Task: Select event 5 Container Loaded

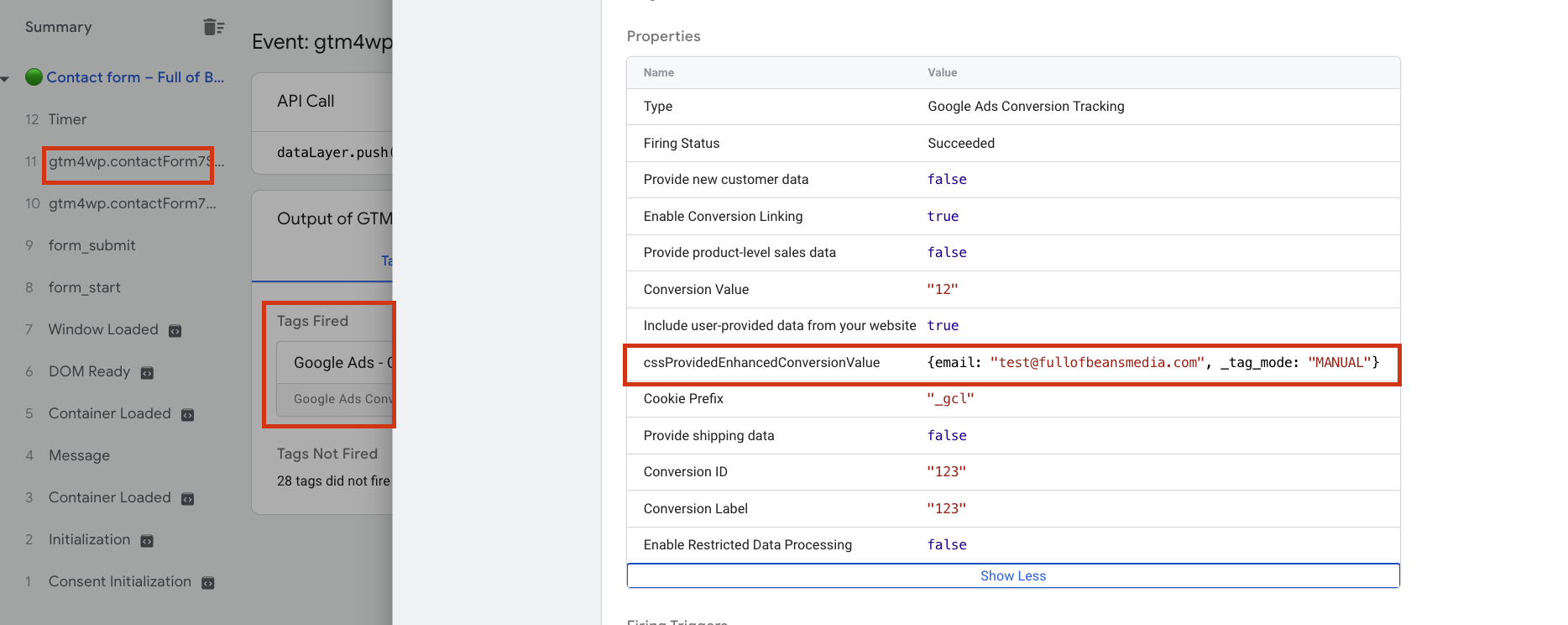Action: (x=109, y=413)
